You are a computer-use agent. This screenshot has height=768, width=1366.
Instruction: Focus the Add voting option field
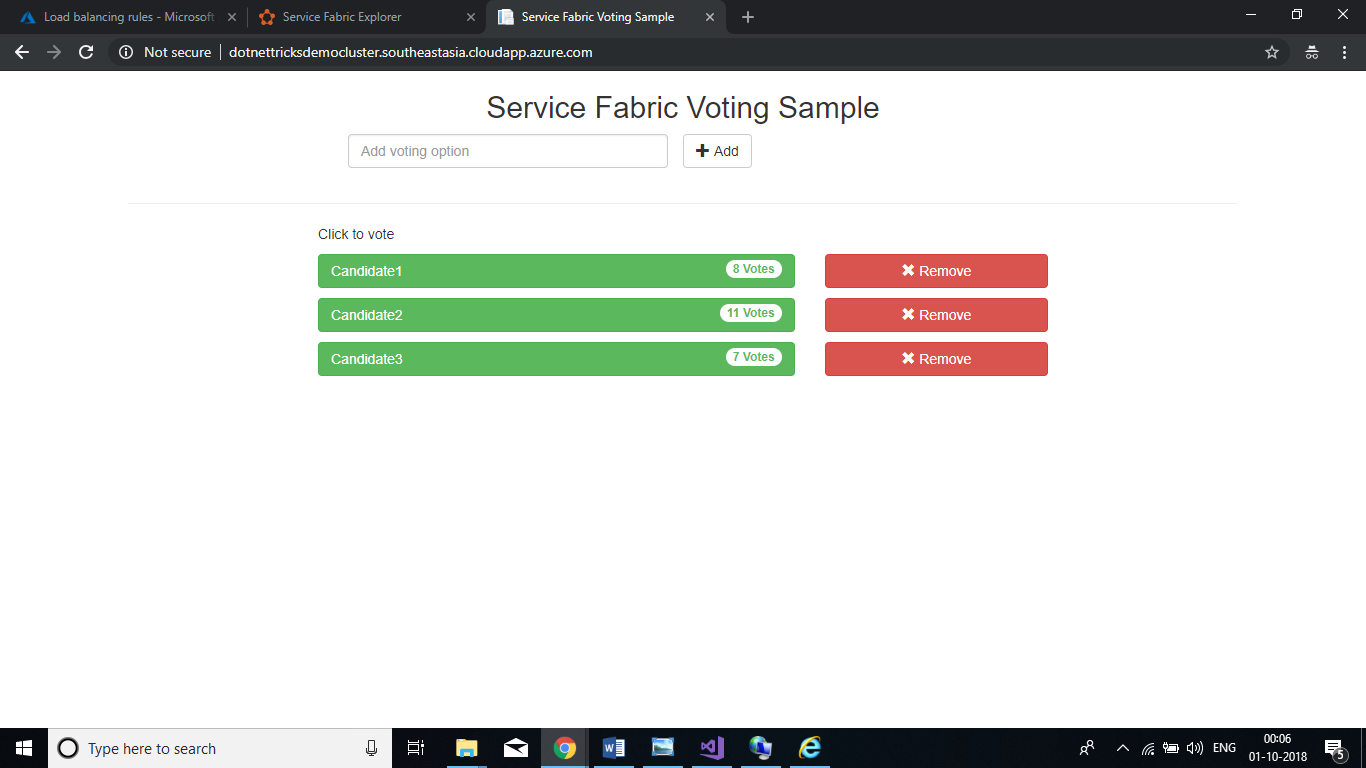coord(508,151)
